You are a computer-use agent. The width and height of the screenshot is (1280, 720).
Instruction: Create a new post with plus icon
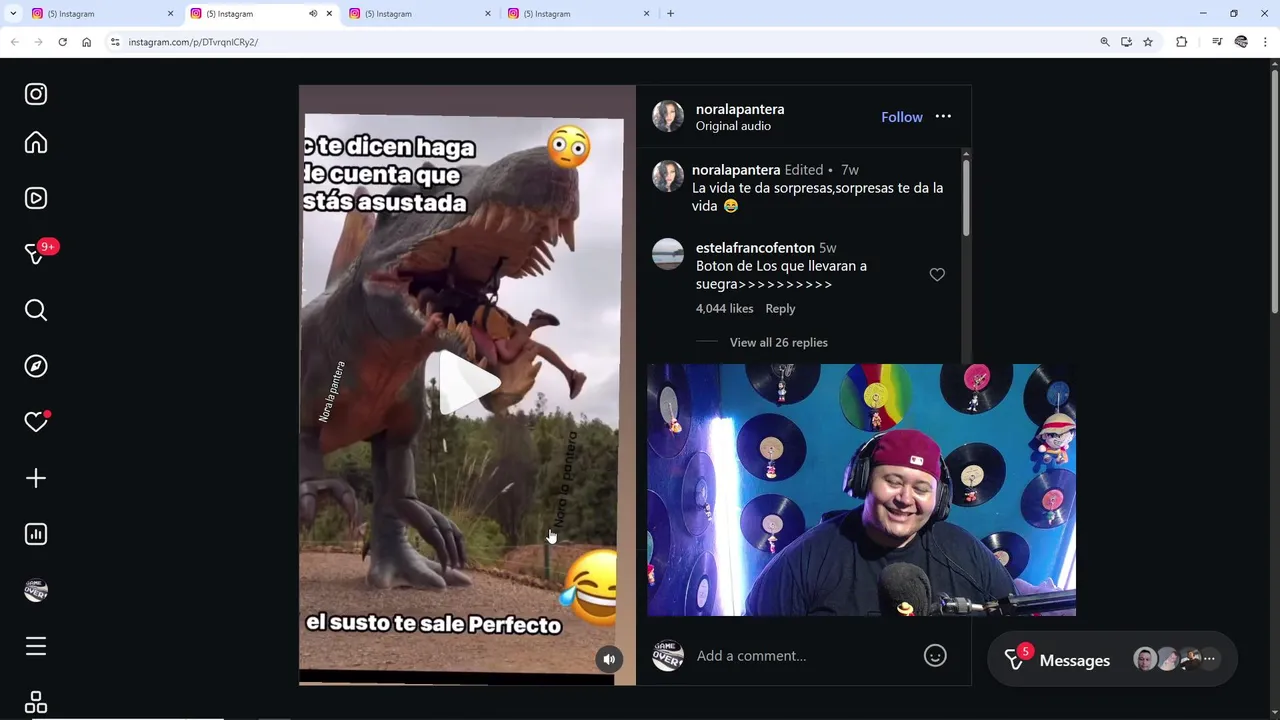pyautogui.click(x=36, y=478)
